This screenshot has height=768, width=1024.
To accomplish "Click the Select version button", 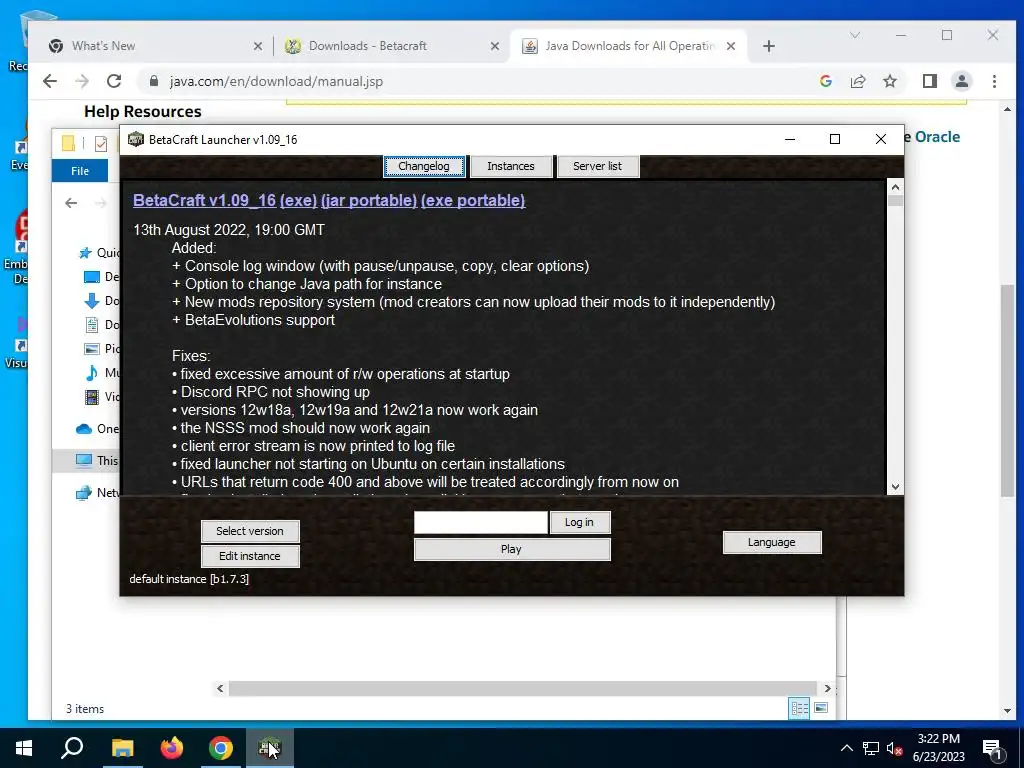I will (x=250, y=531).
